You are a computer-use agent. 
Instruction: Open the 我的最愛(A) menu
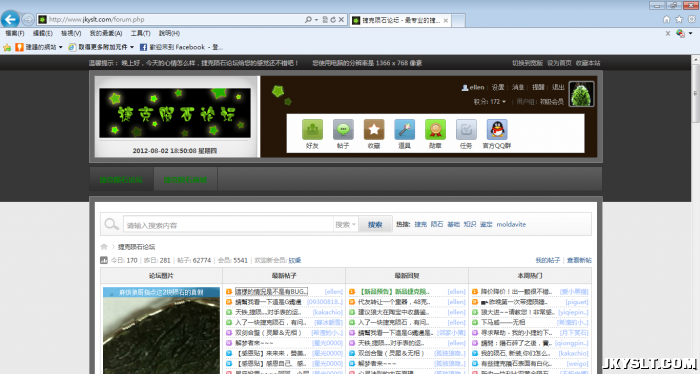(x=106, y=33)
